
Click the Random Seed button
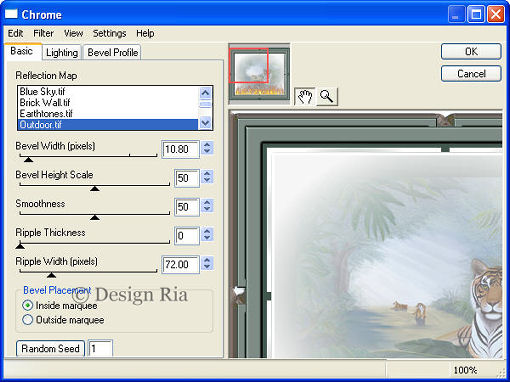pos(50,348)
